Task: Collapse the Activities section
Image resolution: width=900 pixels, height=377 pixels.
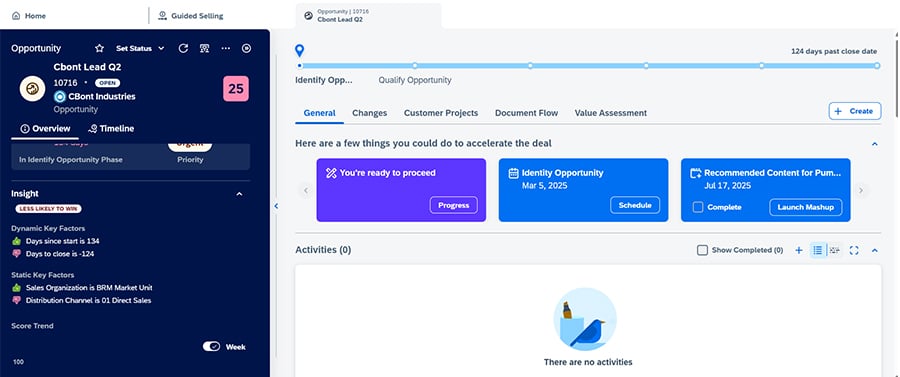Action: (875, 250)
